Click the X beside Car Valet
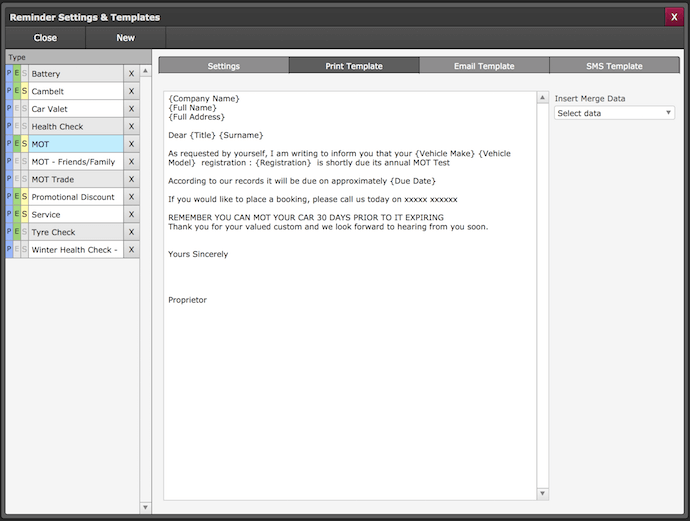Image resolution: width=690 pixels, height=521 pixels. pyautogui.click(x=131, y=109)
